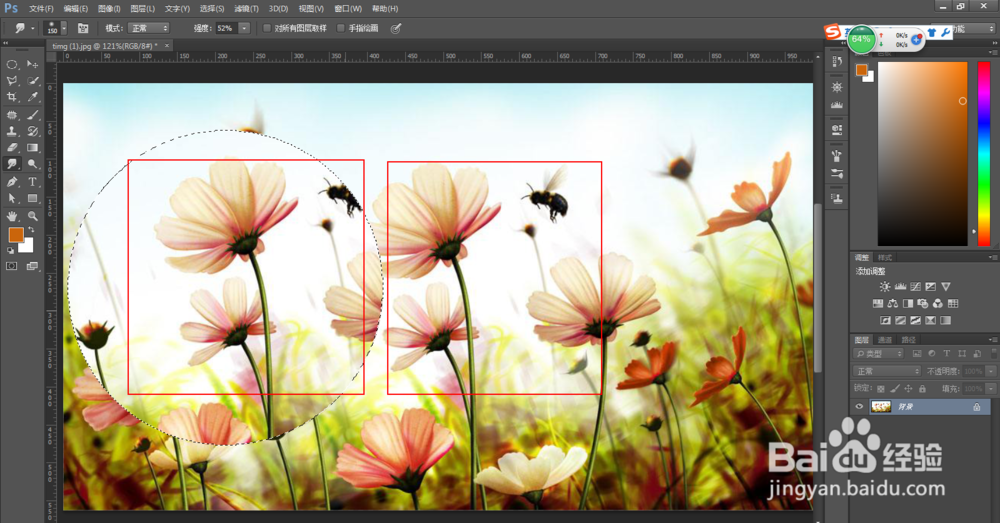Open the 窗口(W) menu

click(x=348, y=9)
